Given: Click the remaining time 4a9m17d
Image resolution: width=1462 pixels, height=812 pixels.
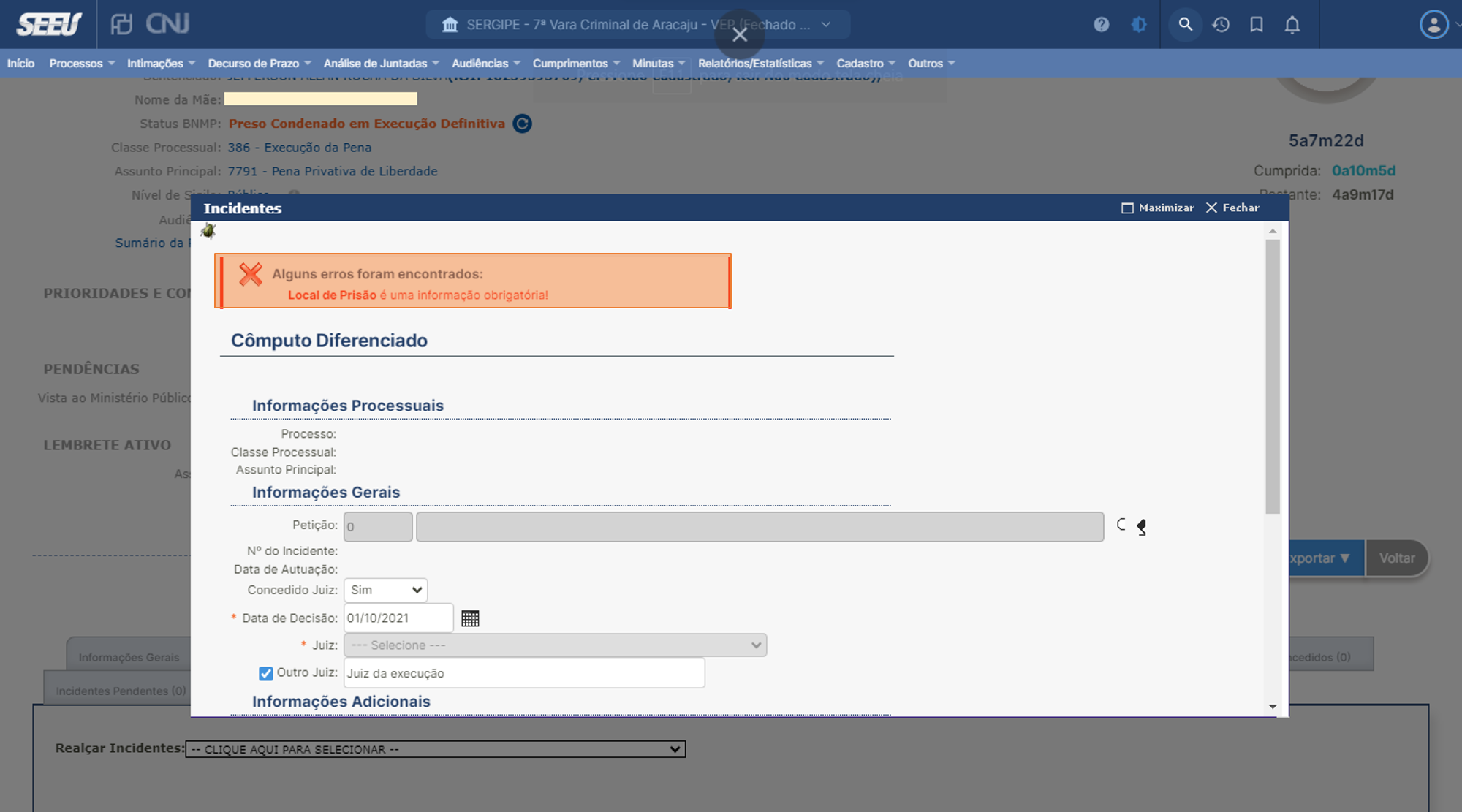Looking at the screenshot, I should (1363, 194).
